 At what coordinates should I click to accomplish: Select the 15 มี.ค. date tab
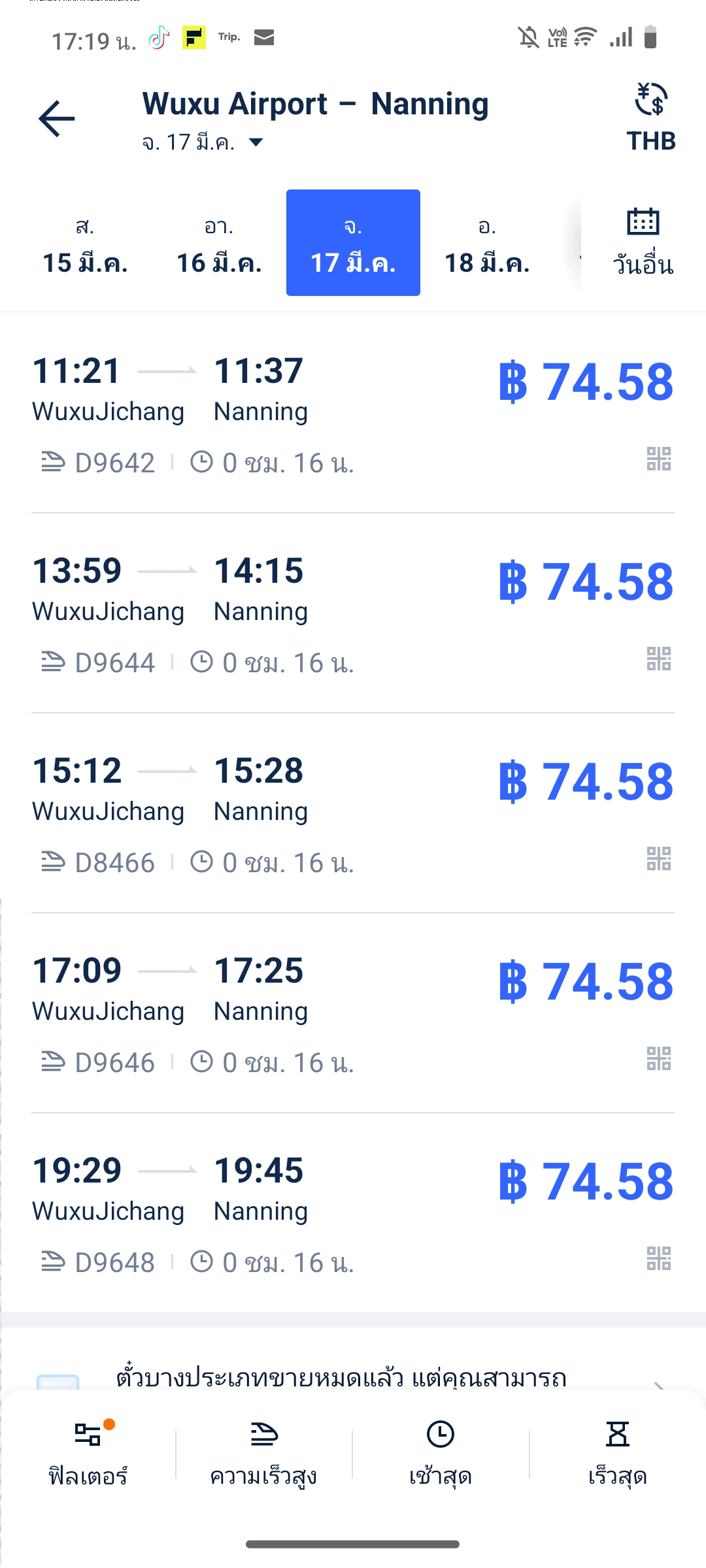coord(85,243)
